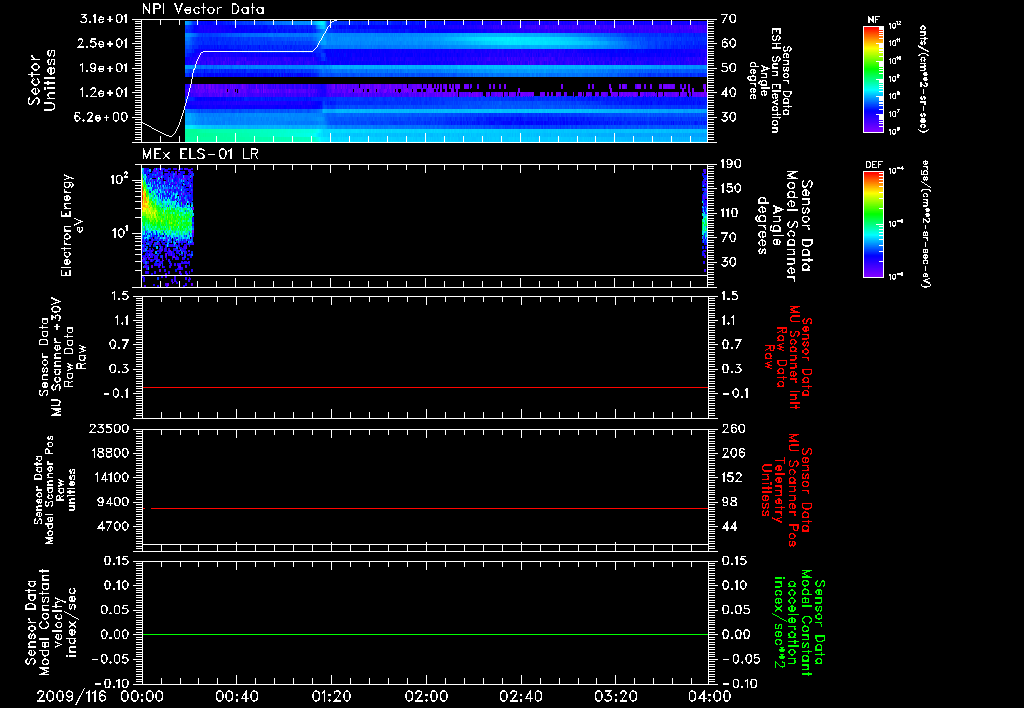Click the MU Scanner +30V Raw Data title
The width and height of the screenshot is (1024, 708).
[x=62, y=357]
